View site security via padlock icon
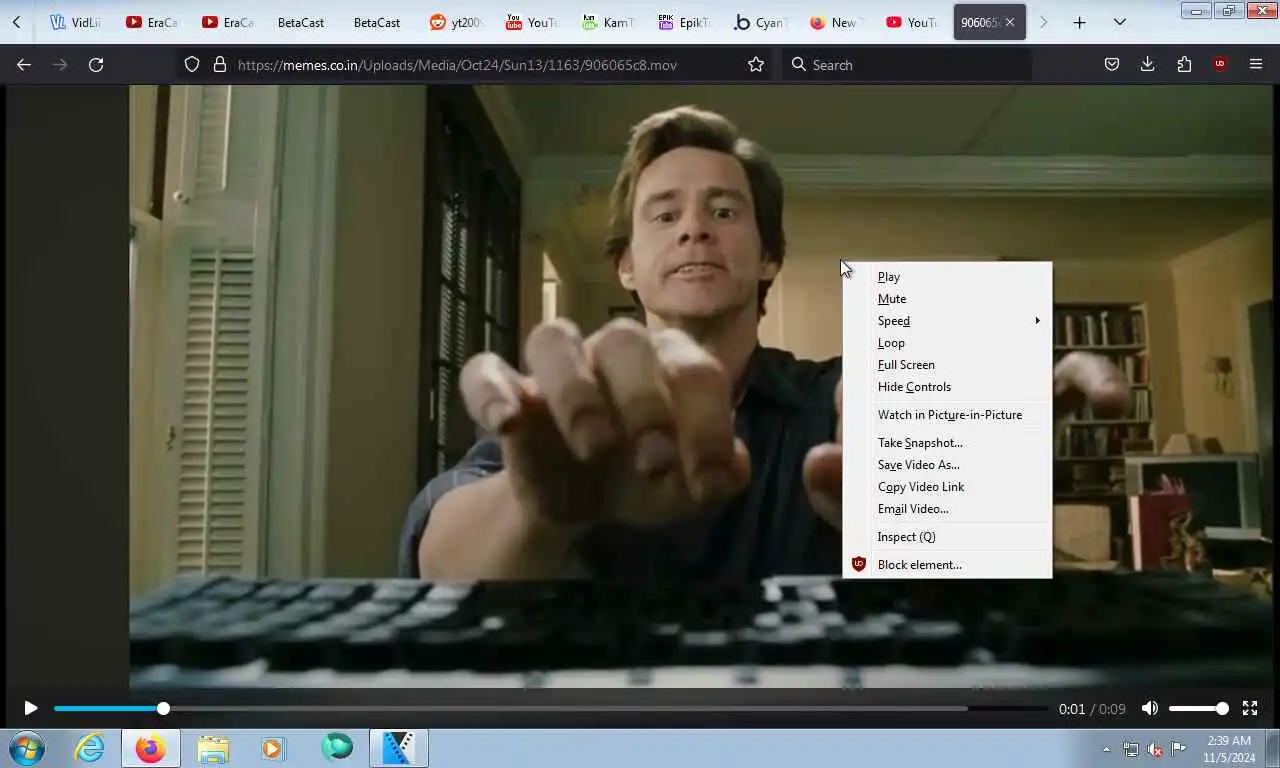Viewport: 1280px width, 768px height. tap(220, 64)
